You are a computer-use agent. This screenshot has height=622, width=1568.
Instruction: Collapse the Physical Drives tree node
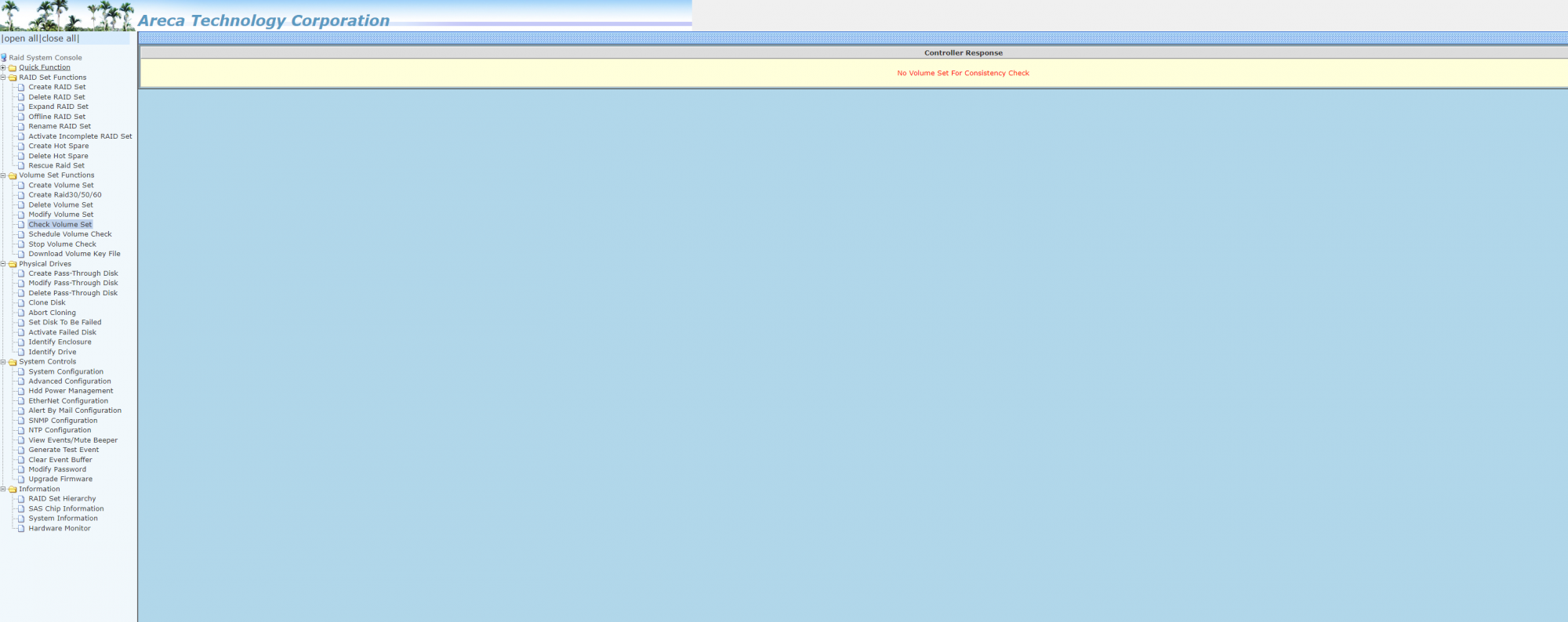[x=3, y=264]
